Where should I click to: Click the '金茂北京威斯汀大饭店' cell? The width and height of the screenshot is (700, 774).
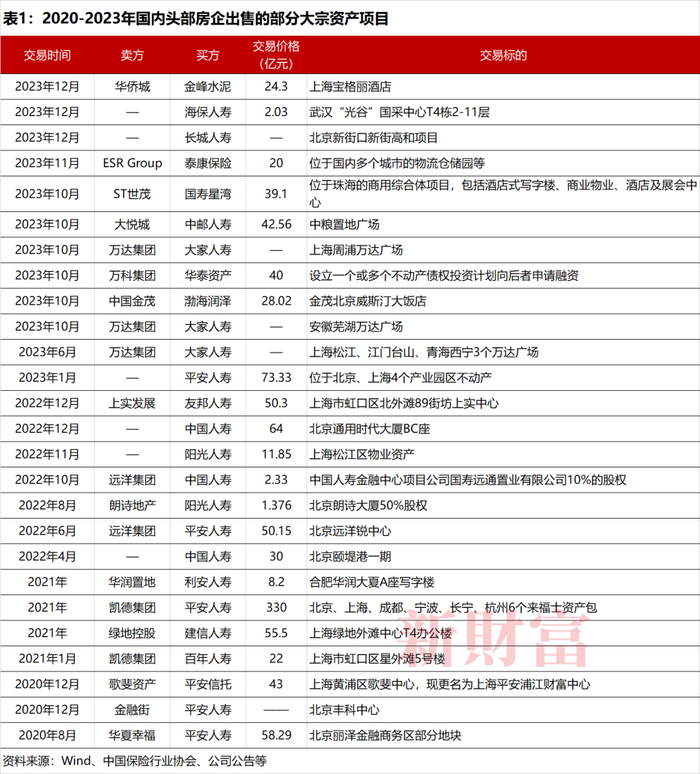pos(368,301)
